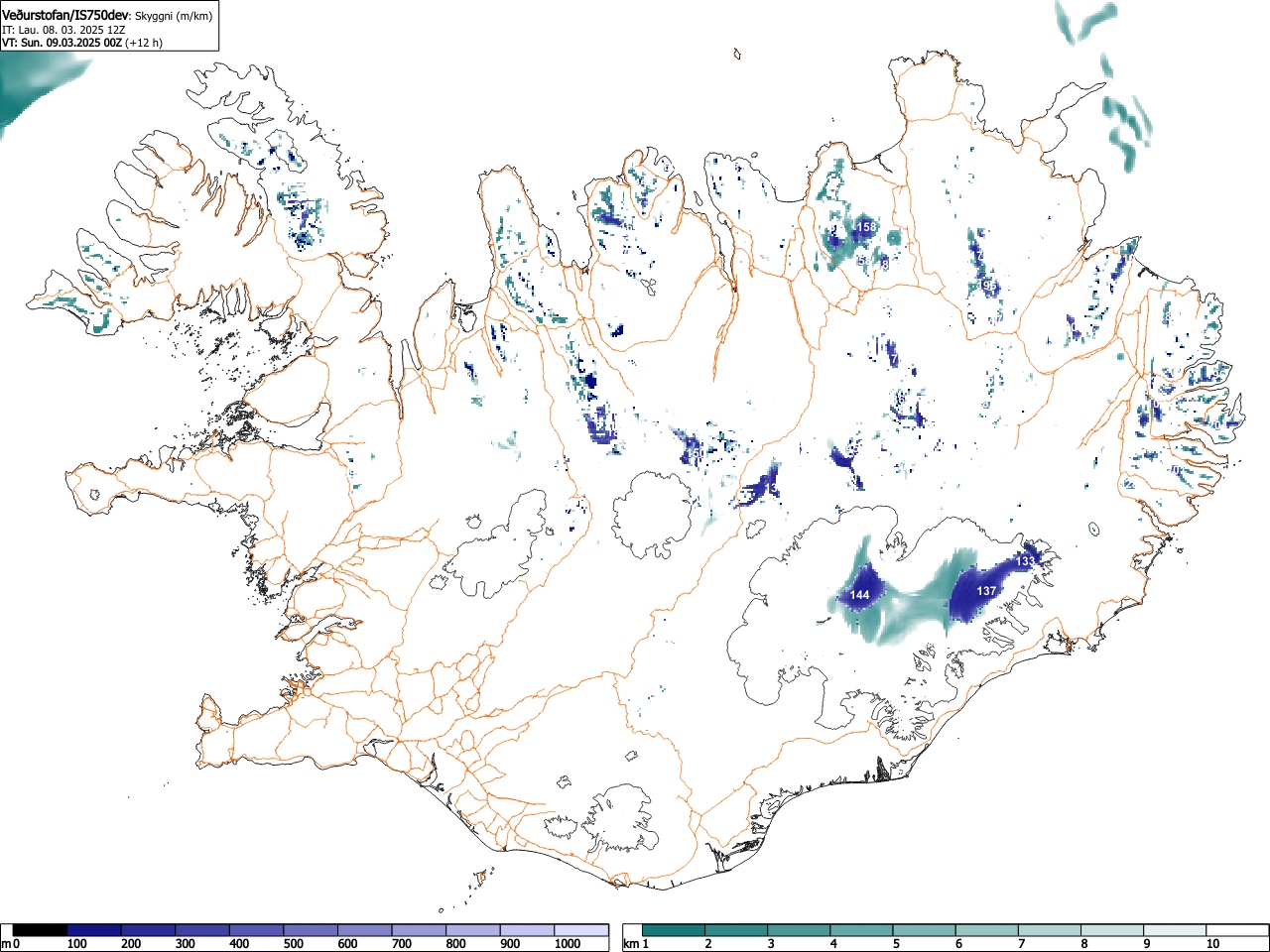
Task: Click the 'm' unit label of the meter legend
Action: click(x=7, y=944)
